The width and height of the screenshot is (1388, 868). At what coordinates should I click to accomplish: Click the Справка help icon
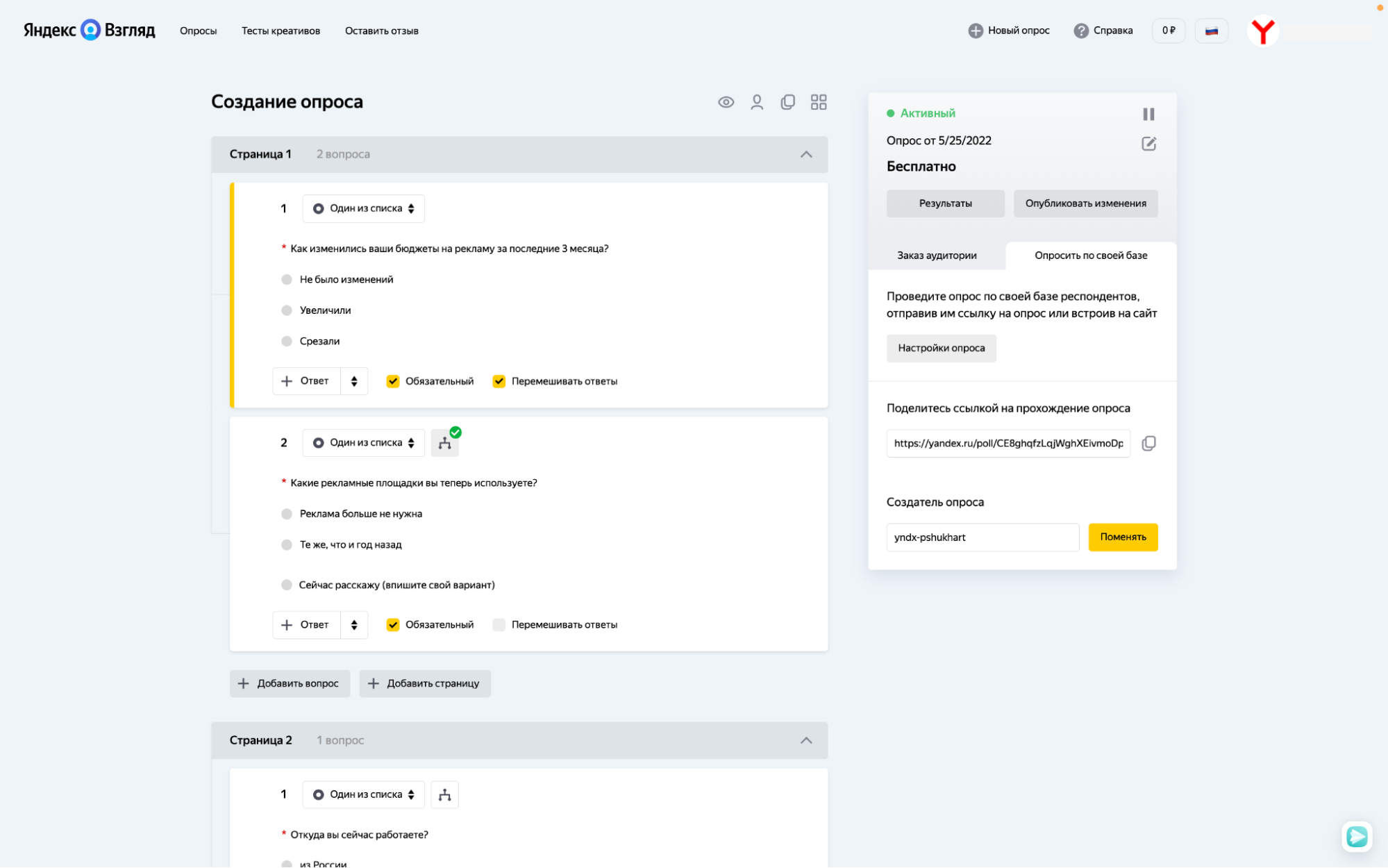click(x=1081, y=31)
